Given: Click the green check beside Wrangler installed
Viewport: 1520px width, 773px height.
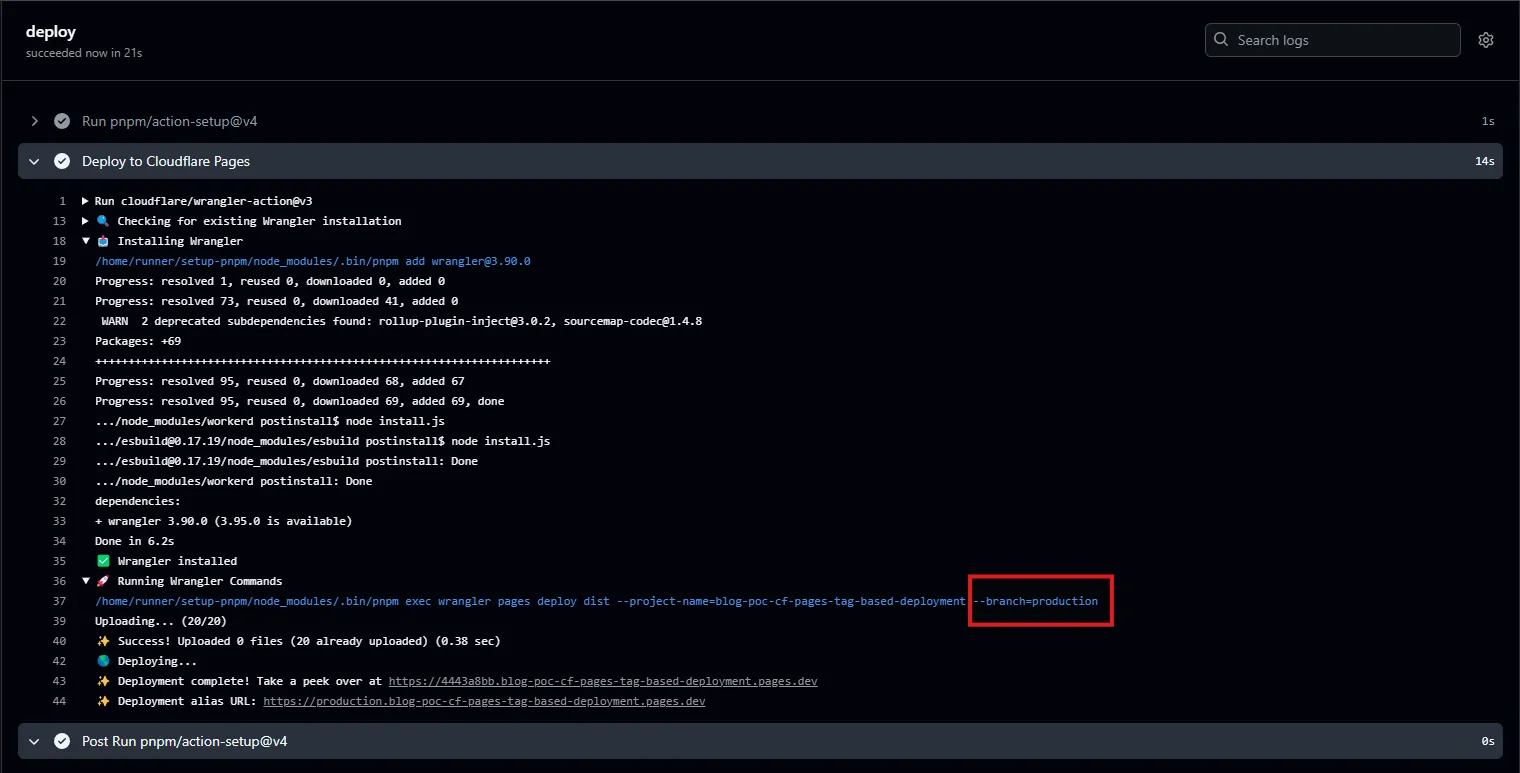Looking at the screenshot, I should (102, 560).
